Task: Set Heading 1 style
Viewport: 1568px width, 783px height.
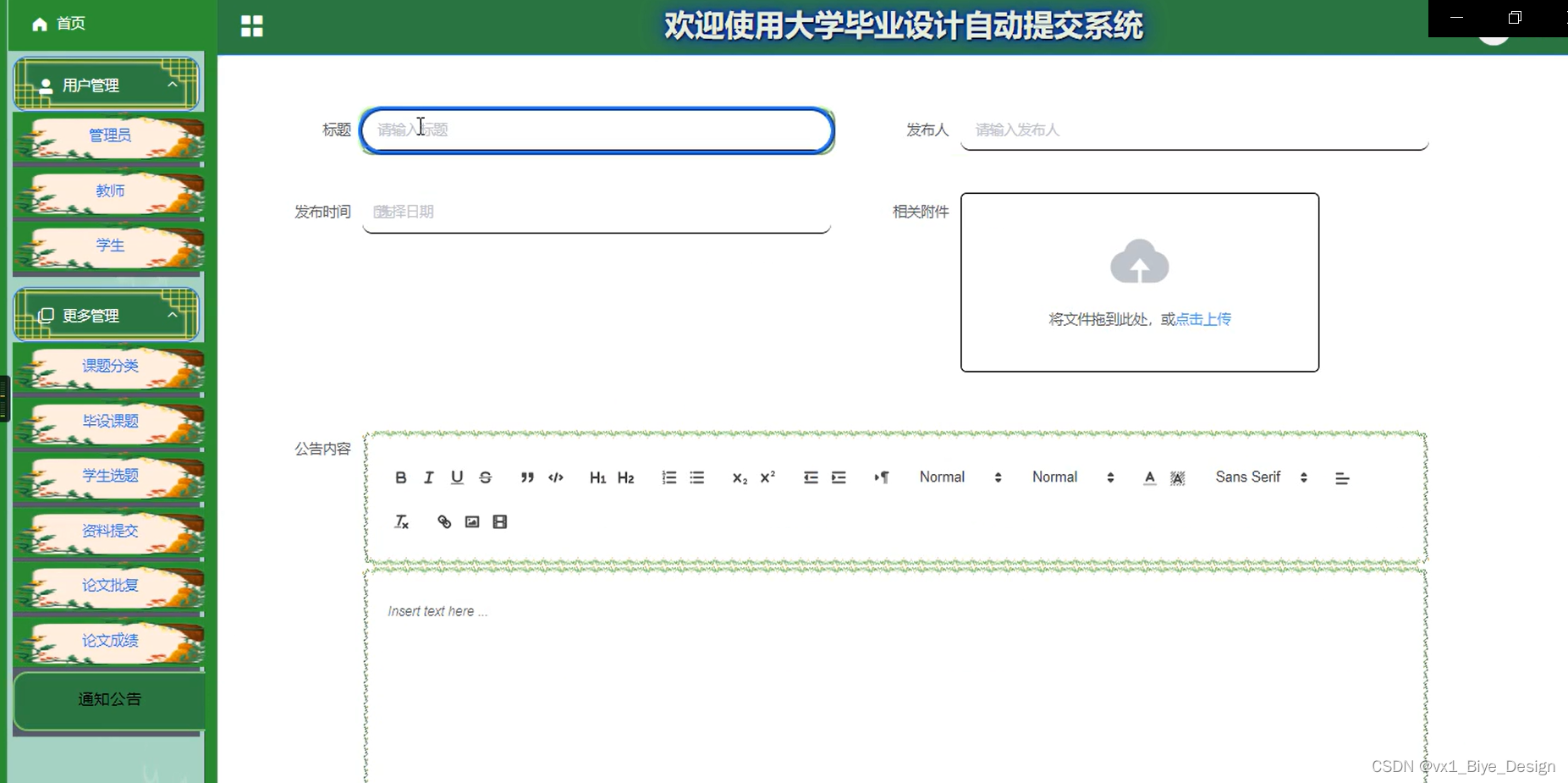Action: [597, 477]
